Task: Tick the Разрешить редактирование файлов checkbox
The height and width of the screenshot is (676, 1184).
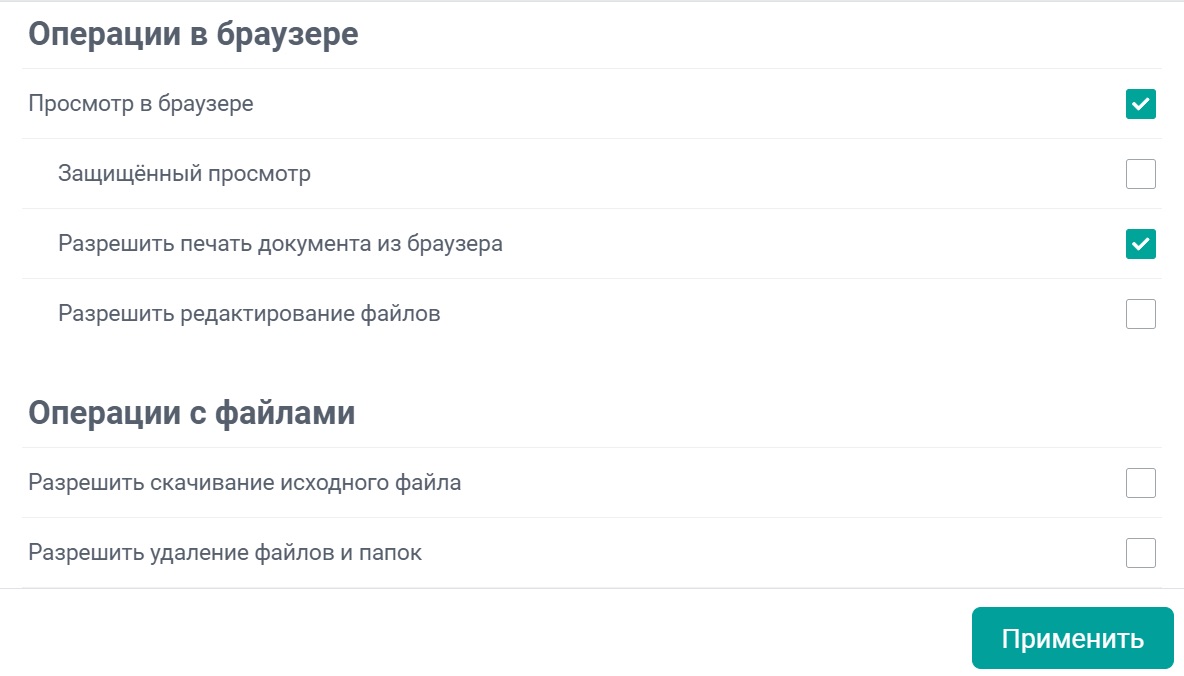Action: (x=1140, y=314)
